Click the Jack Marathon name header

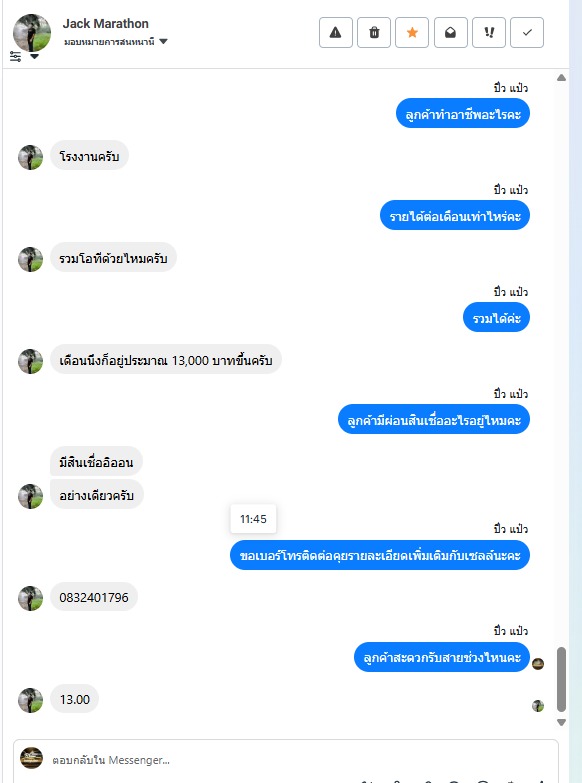[105, 23]
